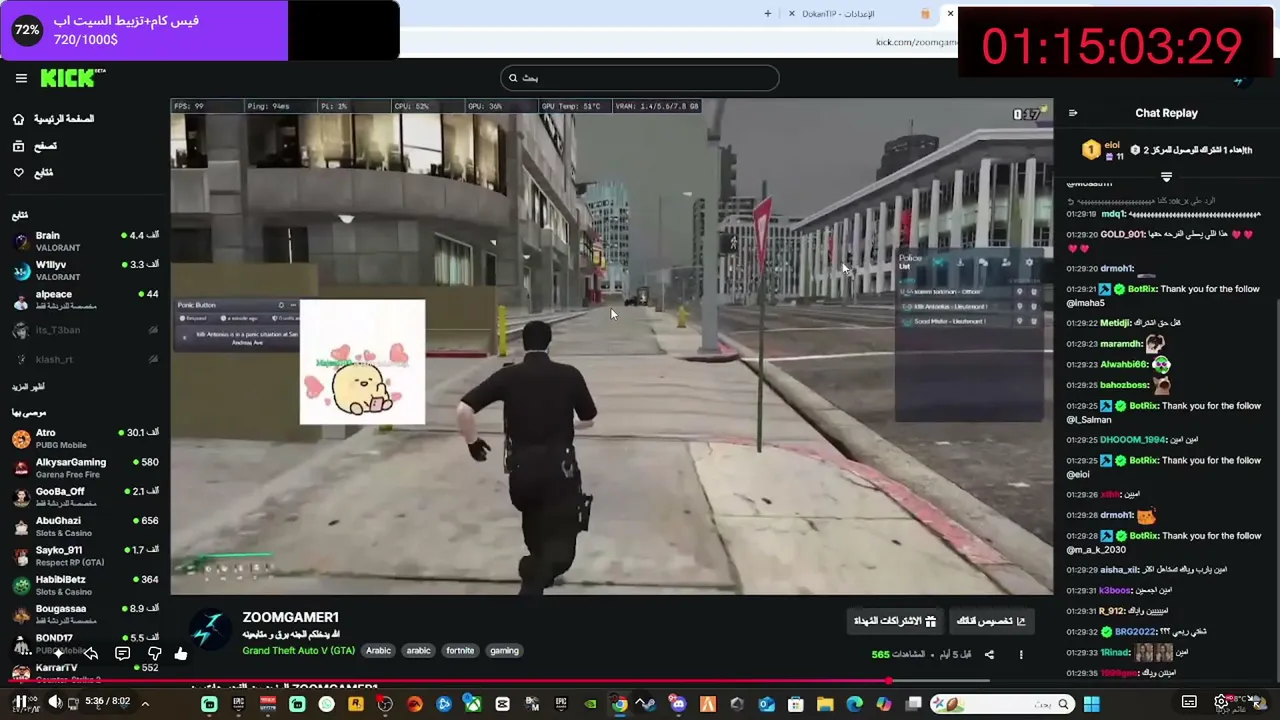Expand the pinned gift leaderboard chevron
The width and height of the screenshot is (1280, 720).
[1166, 177]
